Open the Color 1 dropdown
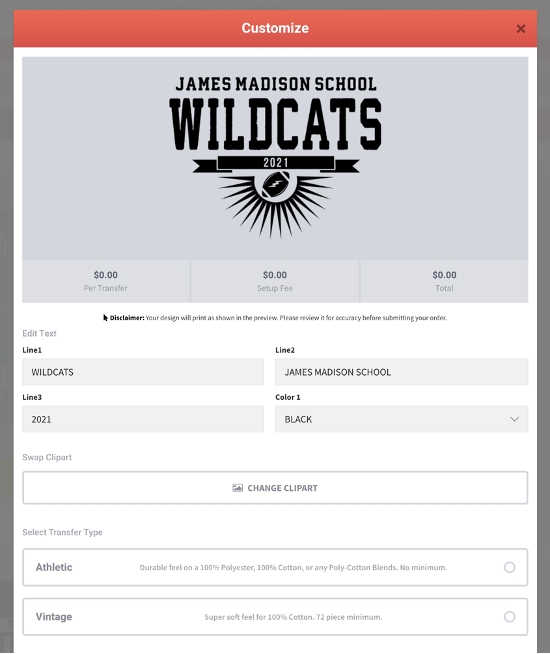The height and width of the screenshot is (654, 550). point(402,419)
